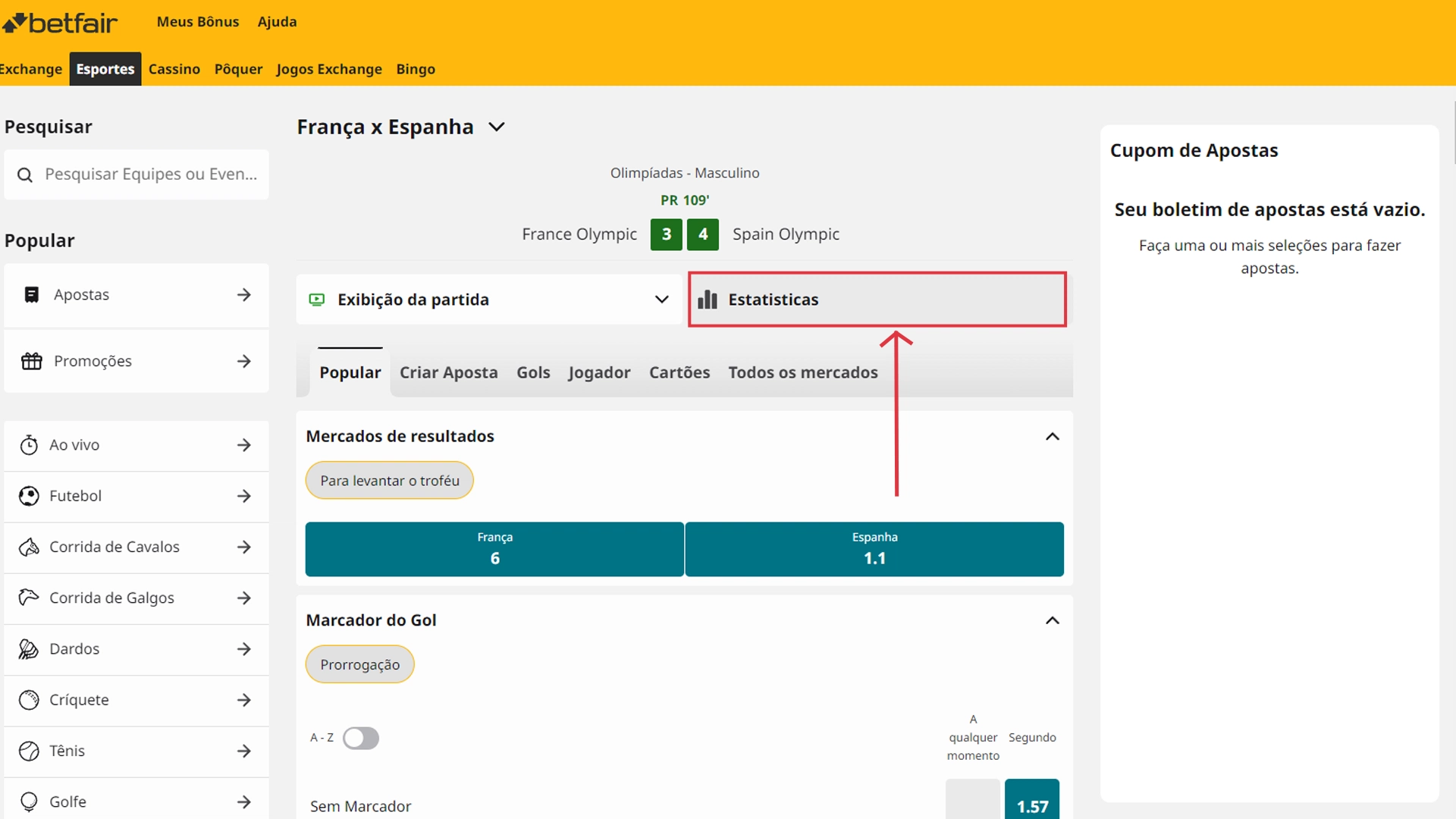Switch to the Gols tab
The height and width of the screenshot is (819, 1456).
533,372
